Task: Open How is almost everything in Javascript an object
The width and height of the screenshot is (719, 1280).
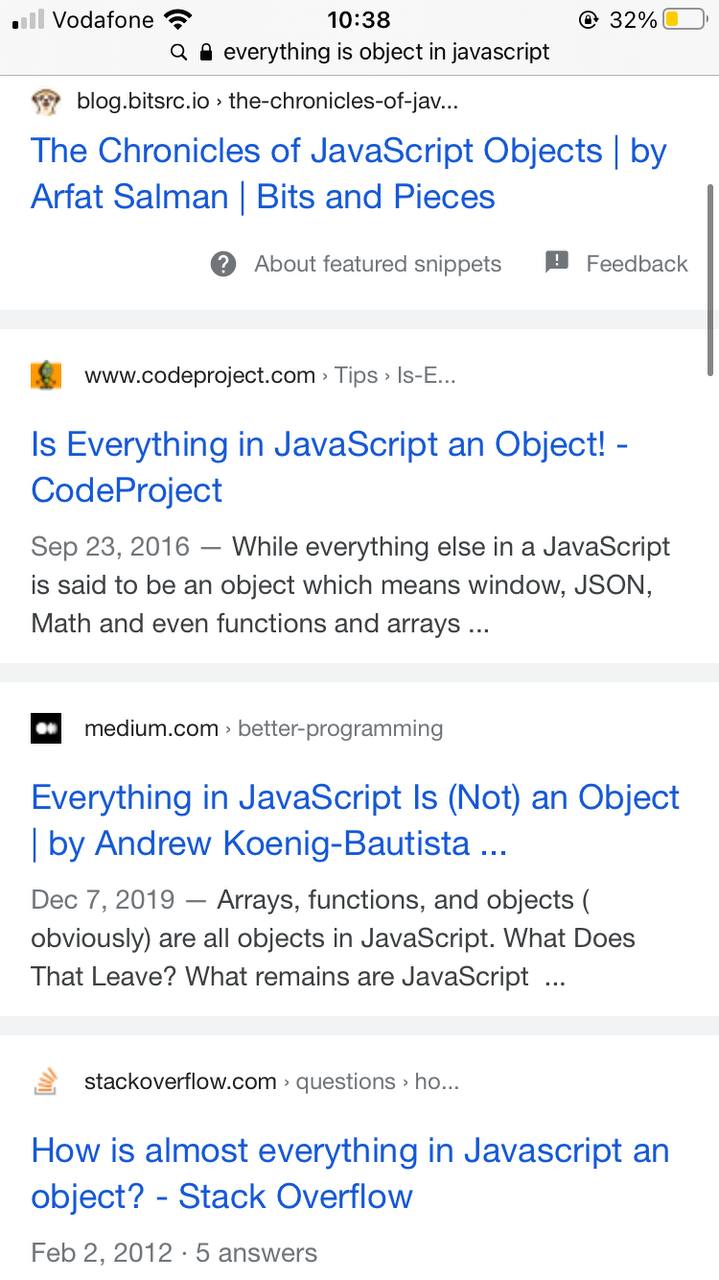Action: (350, 1174)
